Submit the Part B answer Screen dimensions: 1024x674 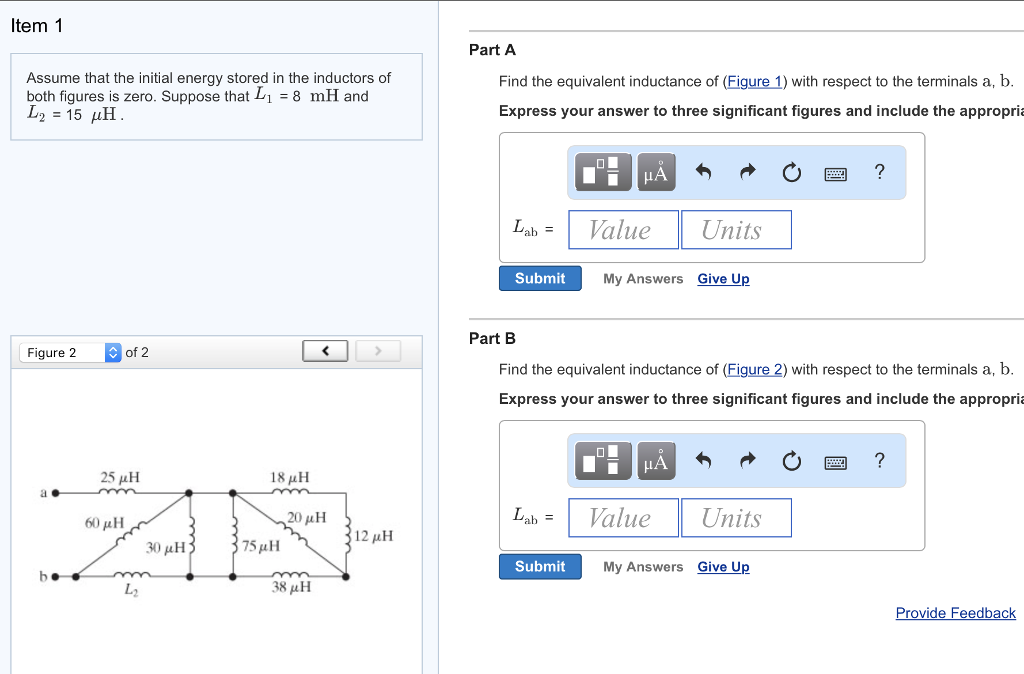pyautogui.click(x=540, y=566)
